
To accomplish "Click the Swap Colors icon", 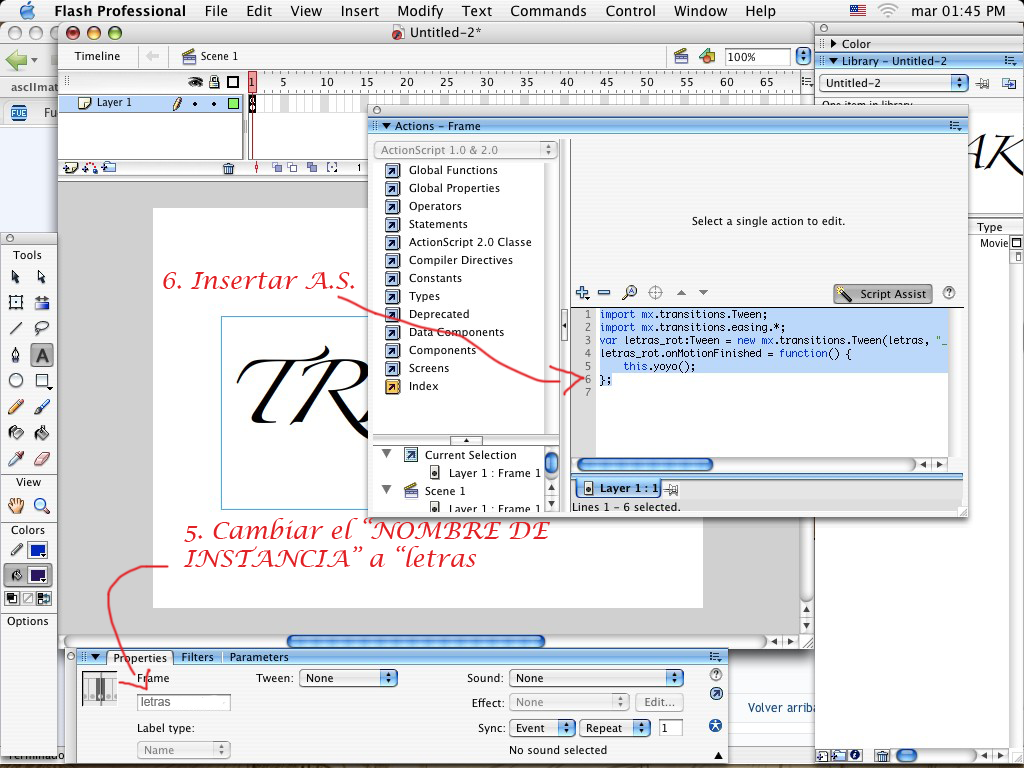I will (44, 598).
